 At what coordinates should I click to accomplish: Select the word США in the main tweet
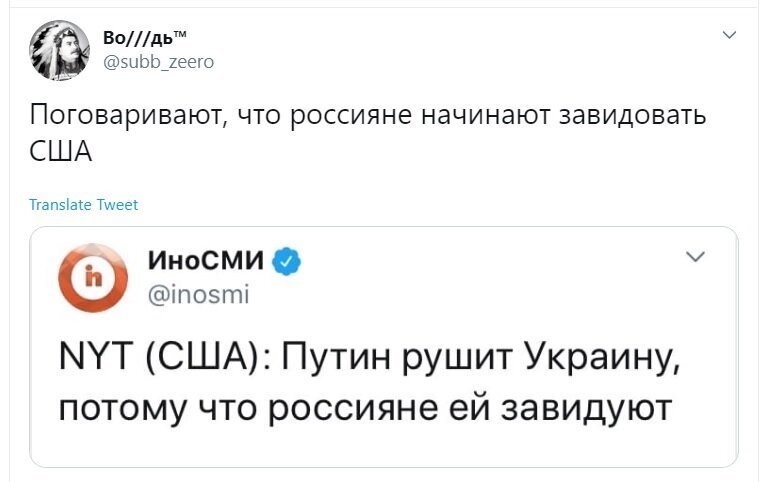[x=61, y=152]
